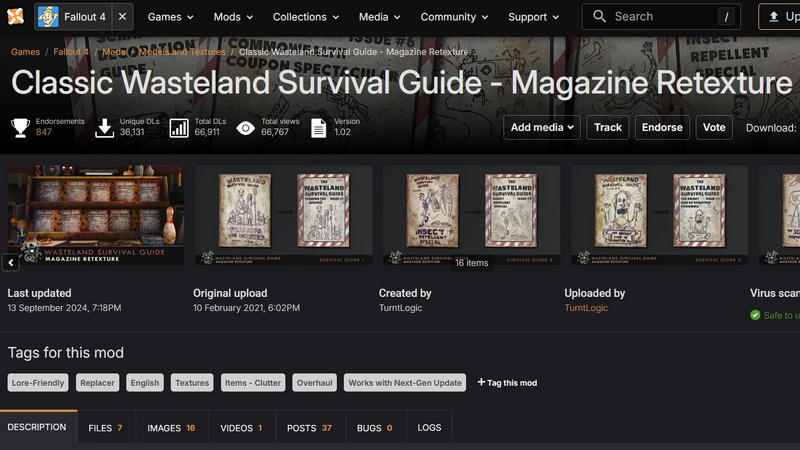Select the Textures tag
The width and height of the screenshot is (800, 450).
coord(192,383)
